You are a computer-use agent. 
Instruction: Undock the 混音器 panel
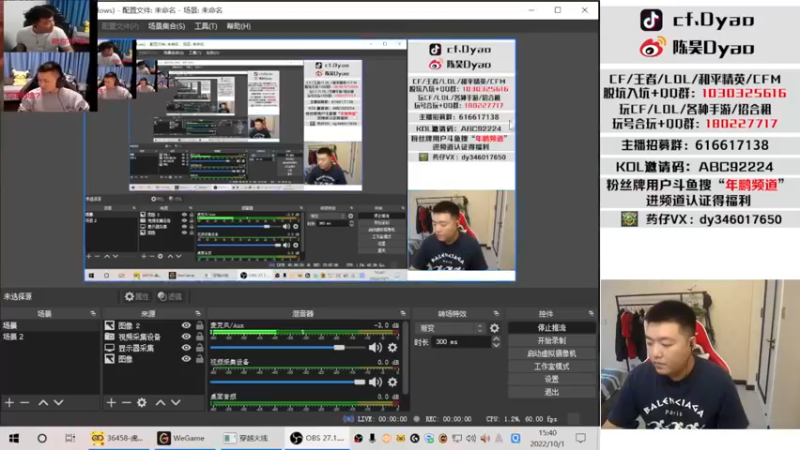tap(403, 313)
